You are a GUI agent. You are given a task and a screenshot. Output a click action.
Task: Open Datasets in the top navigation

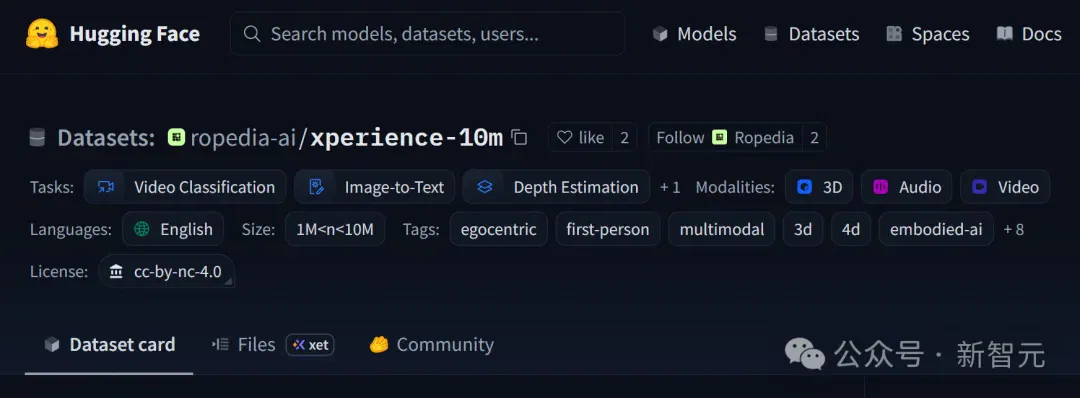pyautogui.click(x=811, y=34)
